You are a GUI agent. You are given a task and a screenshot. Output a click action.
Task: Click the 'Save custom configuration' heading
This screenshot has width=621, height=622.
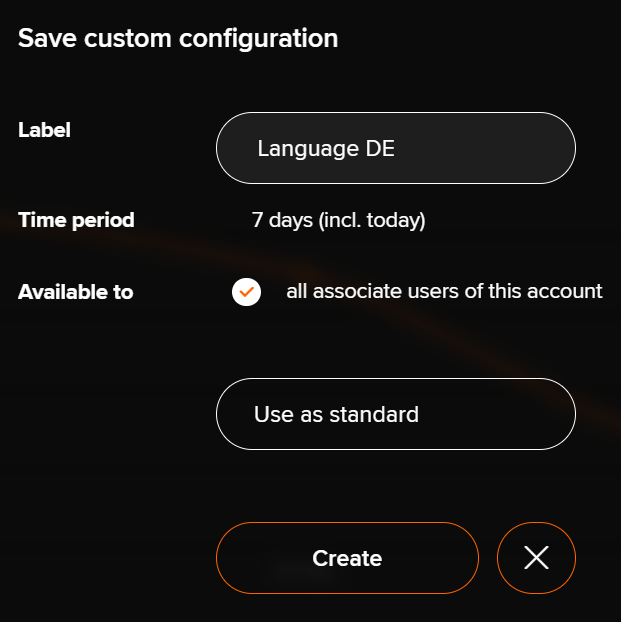click(x=178, y=39)
